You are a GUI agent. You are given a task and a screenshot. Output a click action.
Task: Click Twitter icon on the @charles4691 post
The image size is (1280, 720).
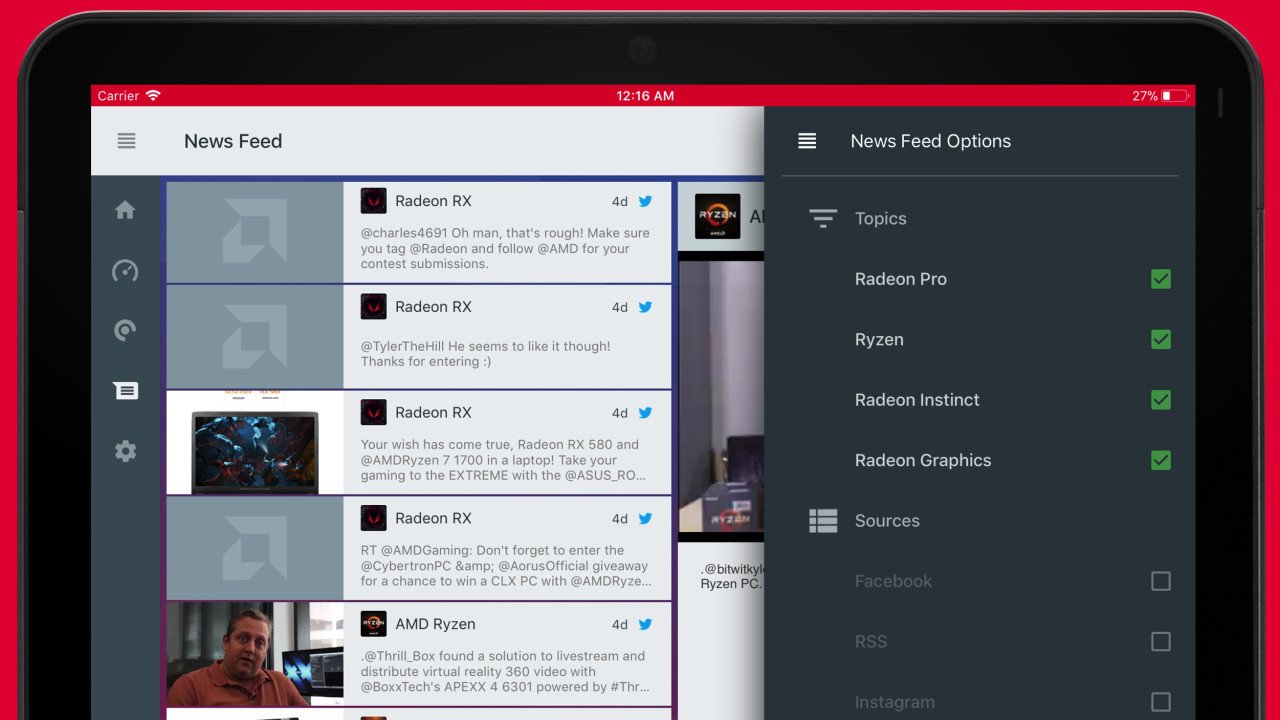[645, 201]
